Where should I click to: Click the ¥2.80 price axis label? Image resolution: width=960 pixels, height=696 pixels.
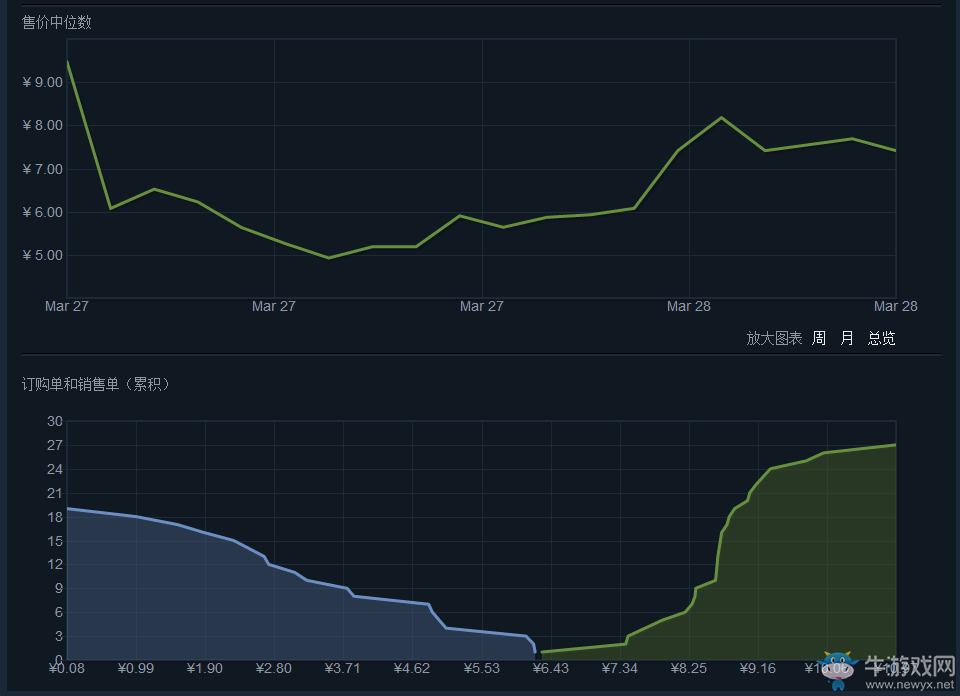click(273, 668)
